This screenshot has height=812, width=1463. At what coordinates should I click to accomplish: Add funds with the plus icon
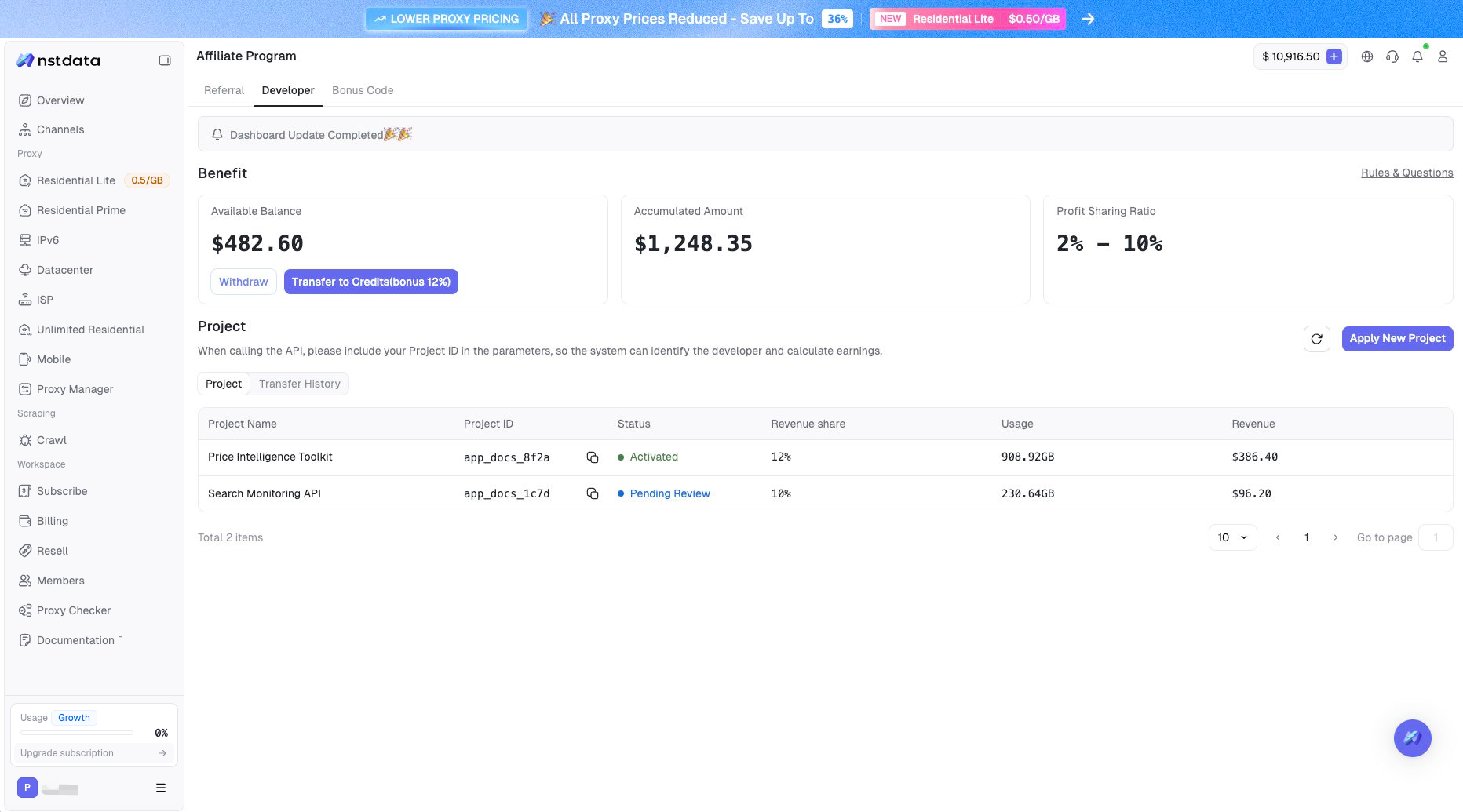pos(1334,56)
